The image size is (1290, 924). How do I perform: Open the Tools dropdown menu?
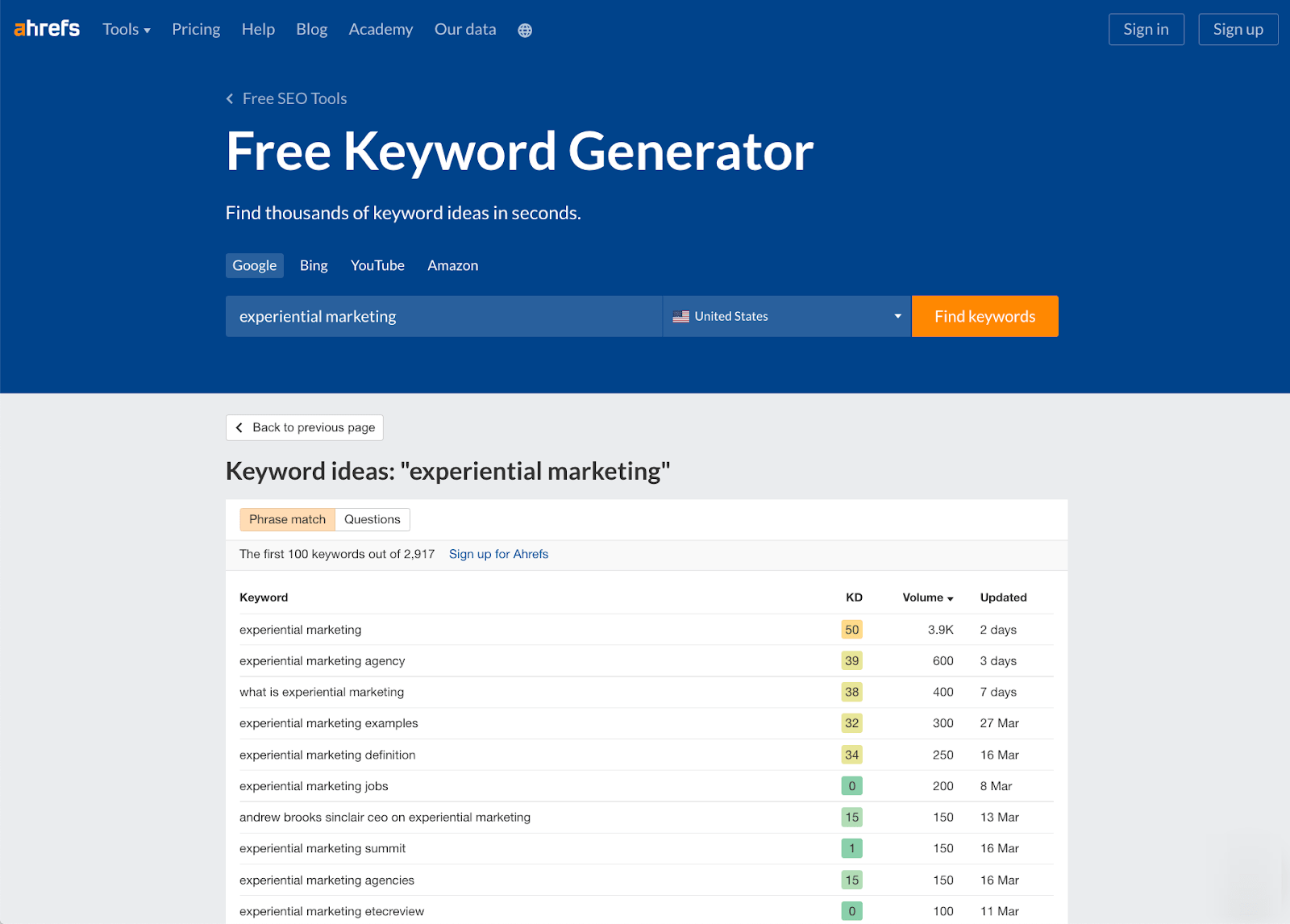(125, 29)
